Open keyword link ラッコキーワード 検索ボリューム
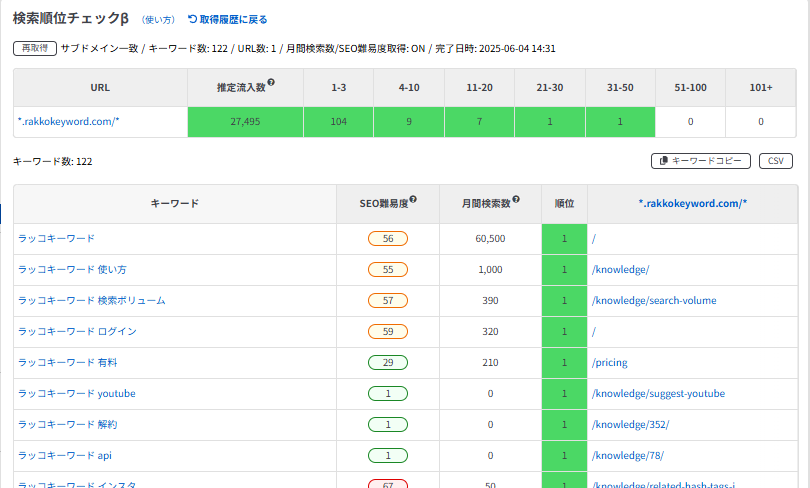 coord(91,301)
